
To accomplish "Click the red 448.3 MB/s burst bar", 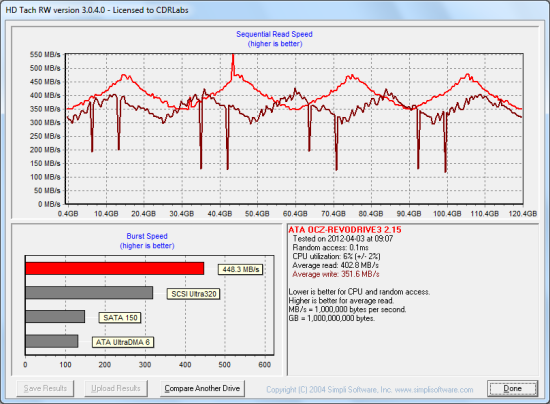I will click(x=115, y=269).
